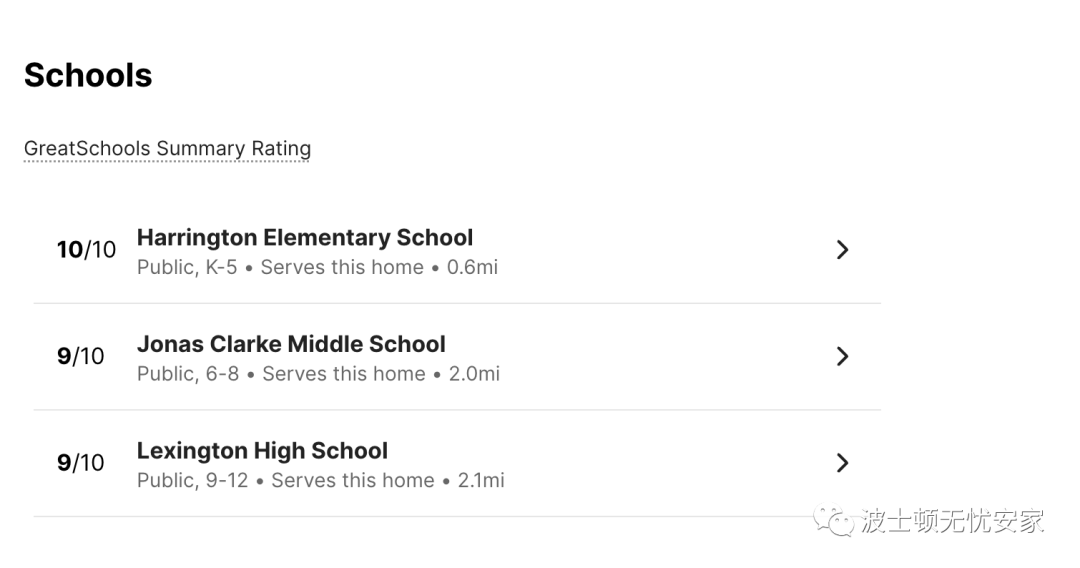Open GreatSchools Summary Rating explanation link

(167, 149)
